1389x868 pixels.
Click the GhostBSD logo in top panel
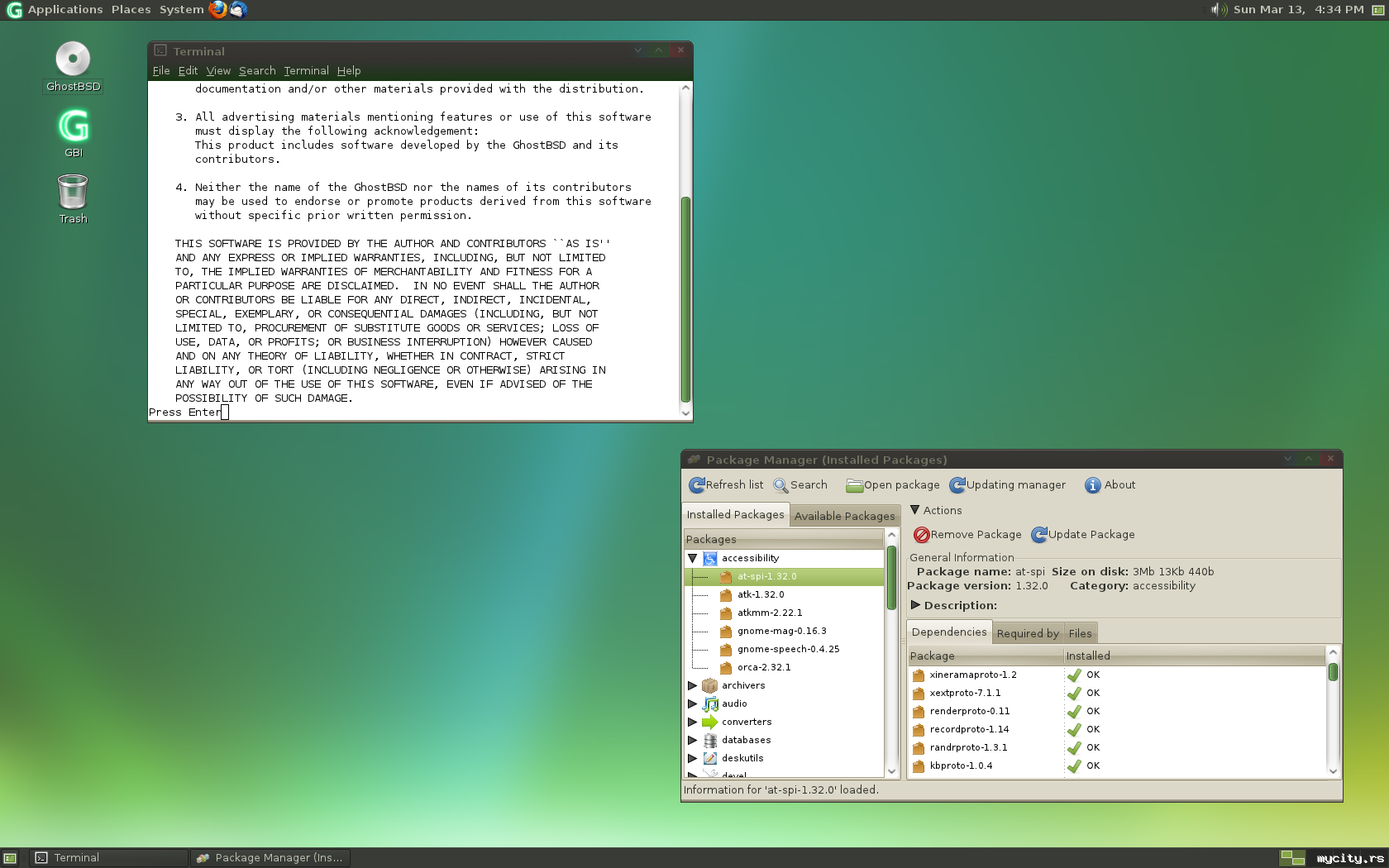14,10
